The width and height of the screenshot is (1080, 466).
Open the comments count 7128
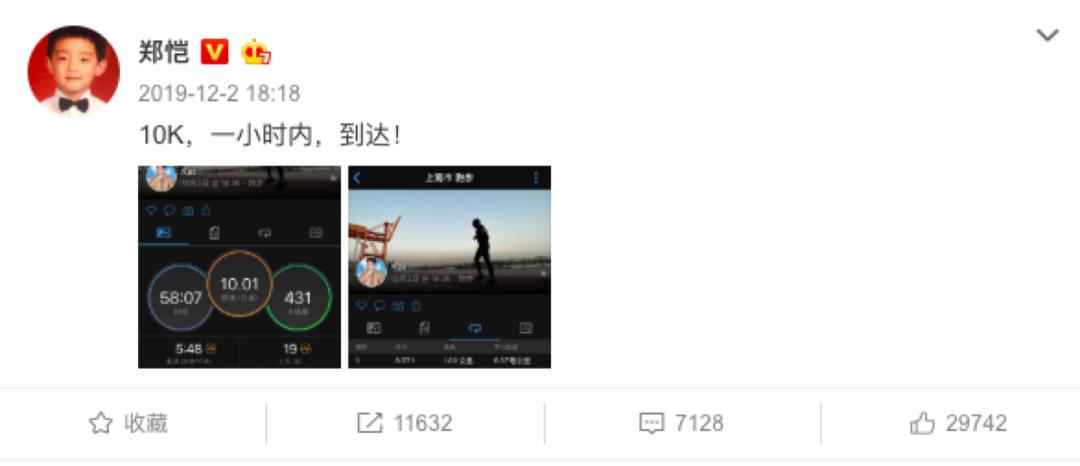coord(699,423)
